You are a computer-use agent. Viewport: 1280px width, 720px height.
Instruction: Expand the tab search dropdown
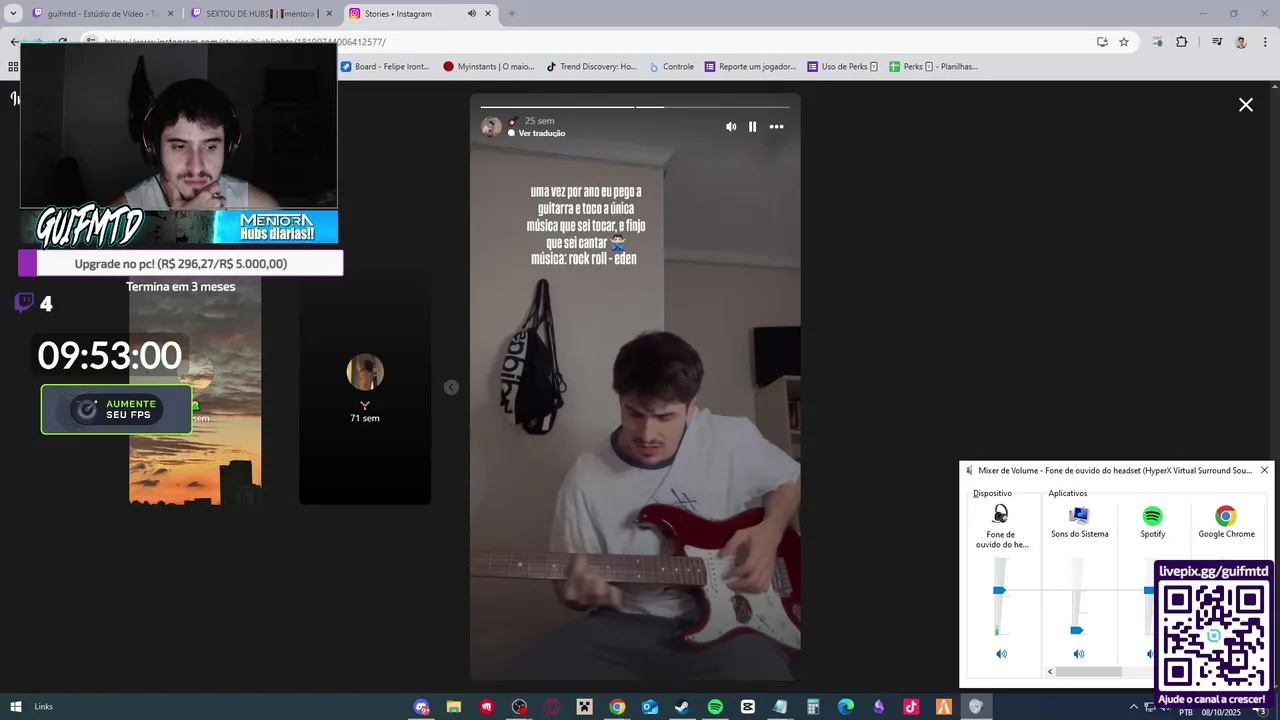14,14
